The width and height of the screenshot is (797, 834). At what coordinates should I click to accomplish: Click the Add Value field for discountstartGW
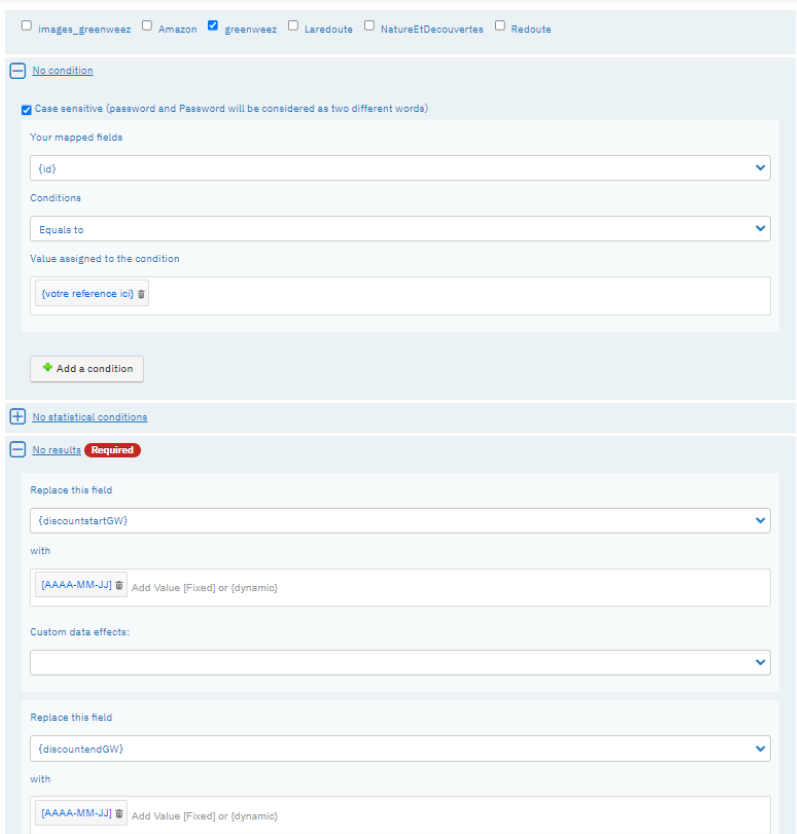[x=447, y=588]
